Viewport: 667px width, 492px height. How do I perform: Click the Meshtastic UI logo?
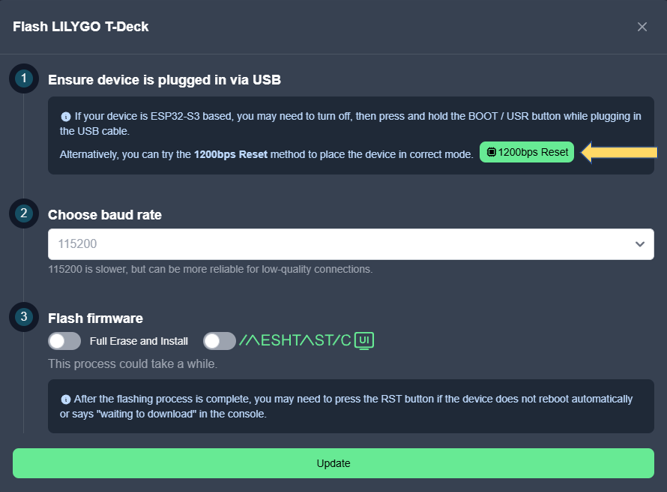[x=306, y=340]
